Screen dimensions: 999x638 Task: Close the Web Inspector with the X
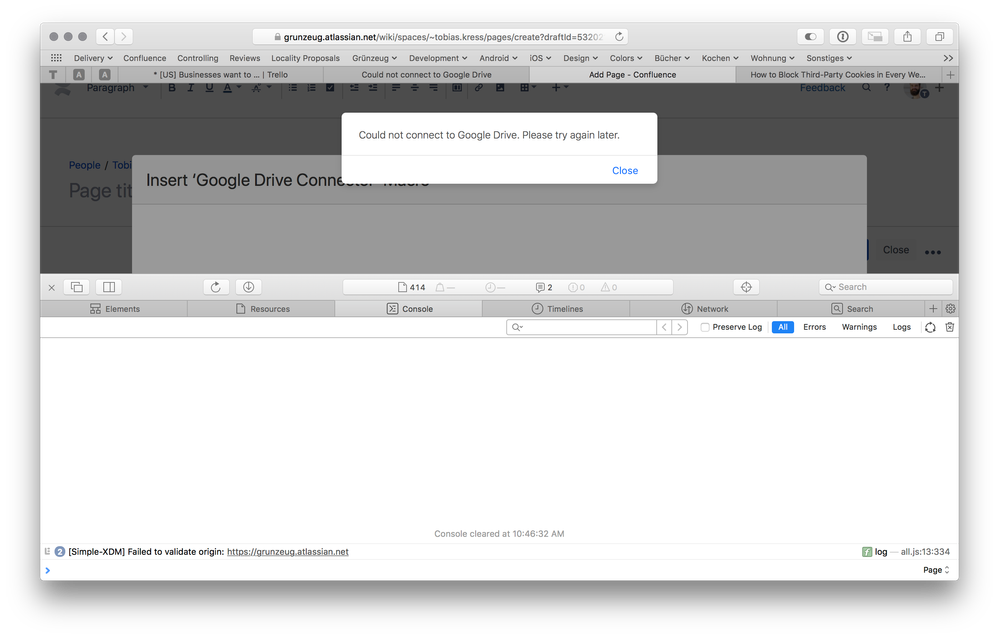pyautogui.click(x=52, y=287)
